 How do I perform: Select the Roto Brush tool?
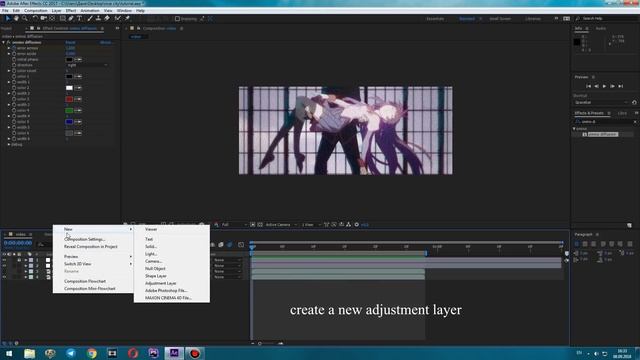pyautogui.click(x=118, y=18)
